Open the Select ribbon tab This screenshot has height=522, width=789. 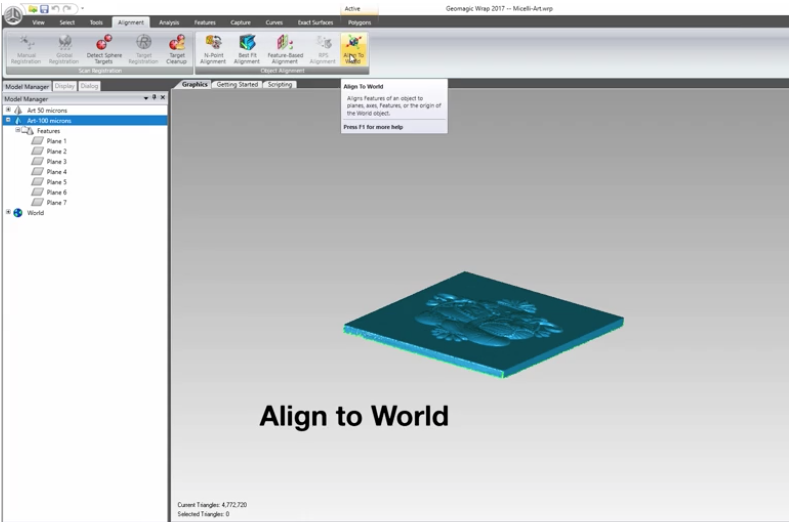click(x=67, y=23)
